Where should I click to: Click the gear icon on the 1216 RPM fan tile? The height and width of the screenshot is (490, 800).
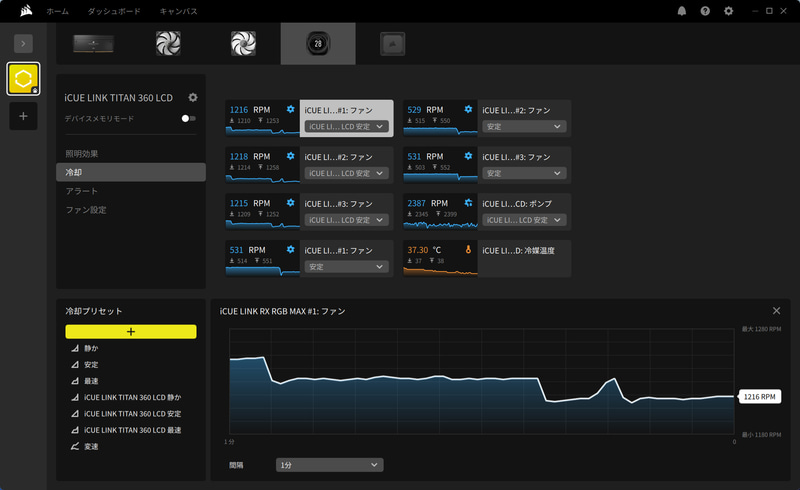(x=290, y=109)
